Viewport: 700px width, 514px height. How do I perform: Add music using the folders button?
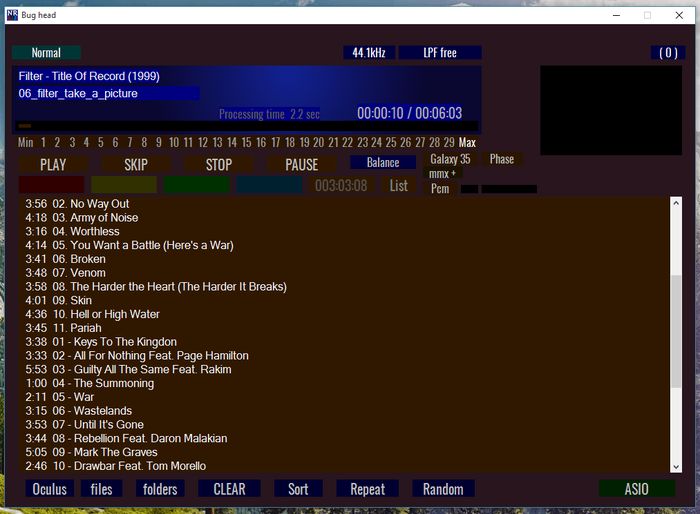click(x=160, y=489)
